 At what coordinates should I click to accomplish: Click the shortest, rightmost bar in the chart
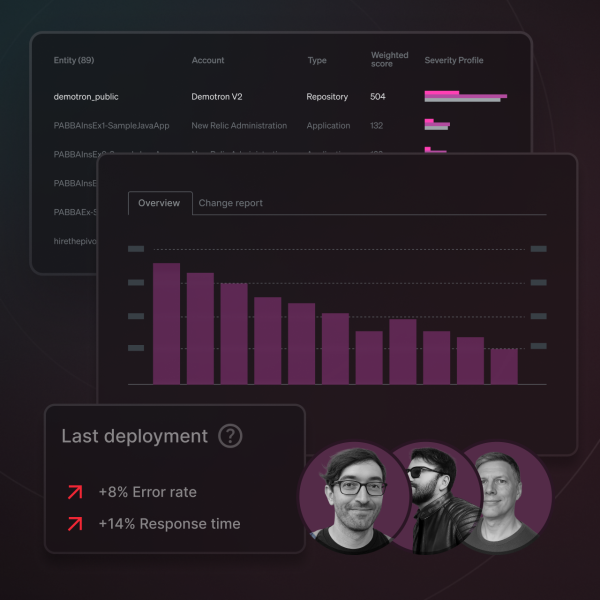[x=504, y=366]
